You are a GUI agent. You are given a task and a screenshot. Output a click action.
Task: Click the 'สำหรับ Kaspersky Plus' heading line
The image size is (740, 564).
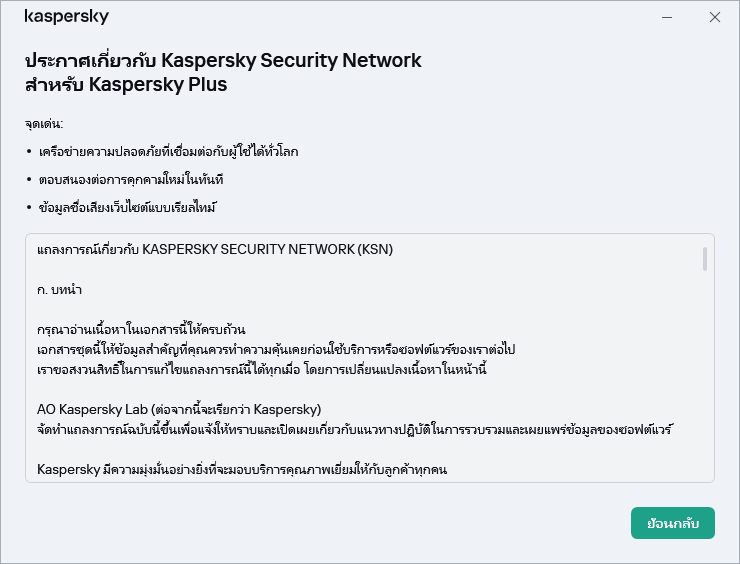pos(126,84)
